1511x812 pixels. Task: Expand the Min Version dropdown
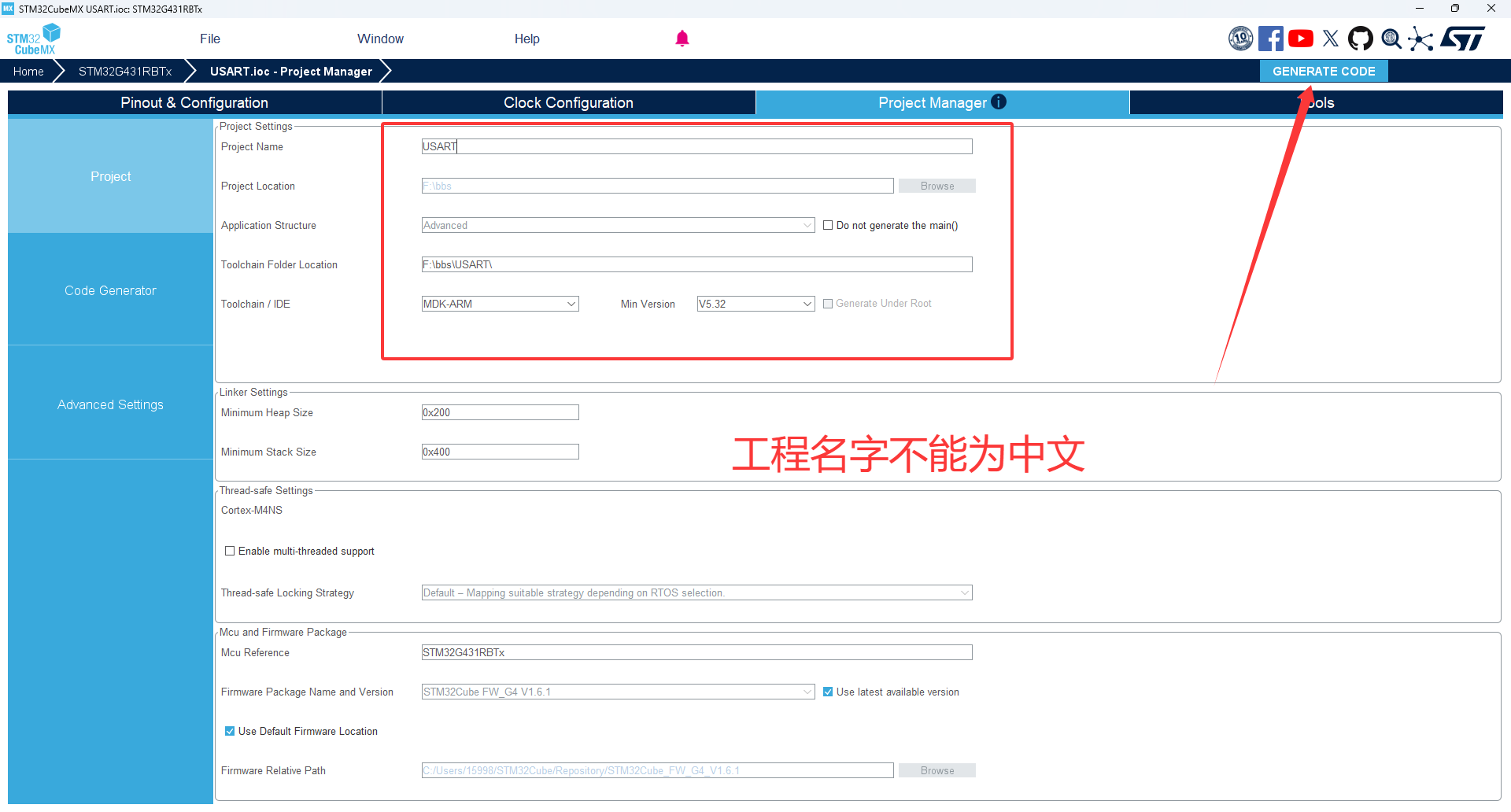click(755, 304)
